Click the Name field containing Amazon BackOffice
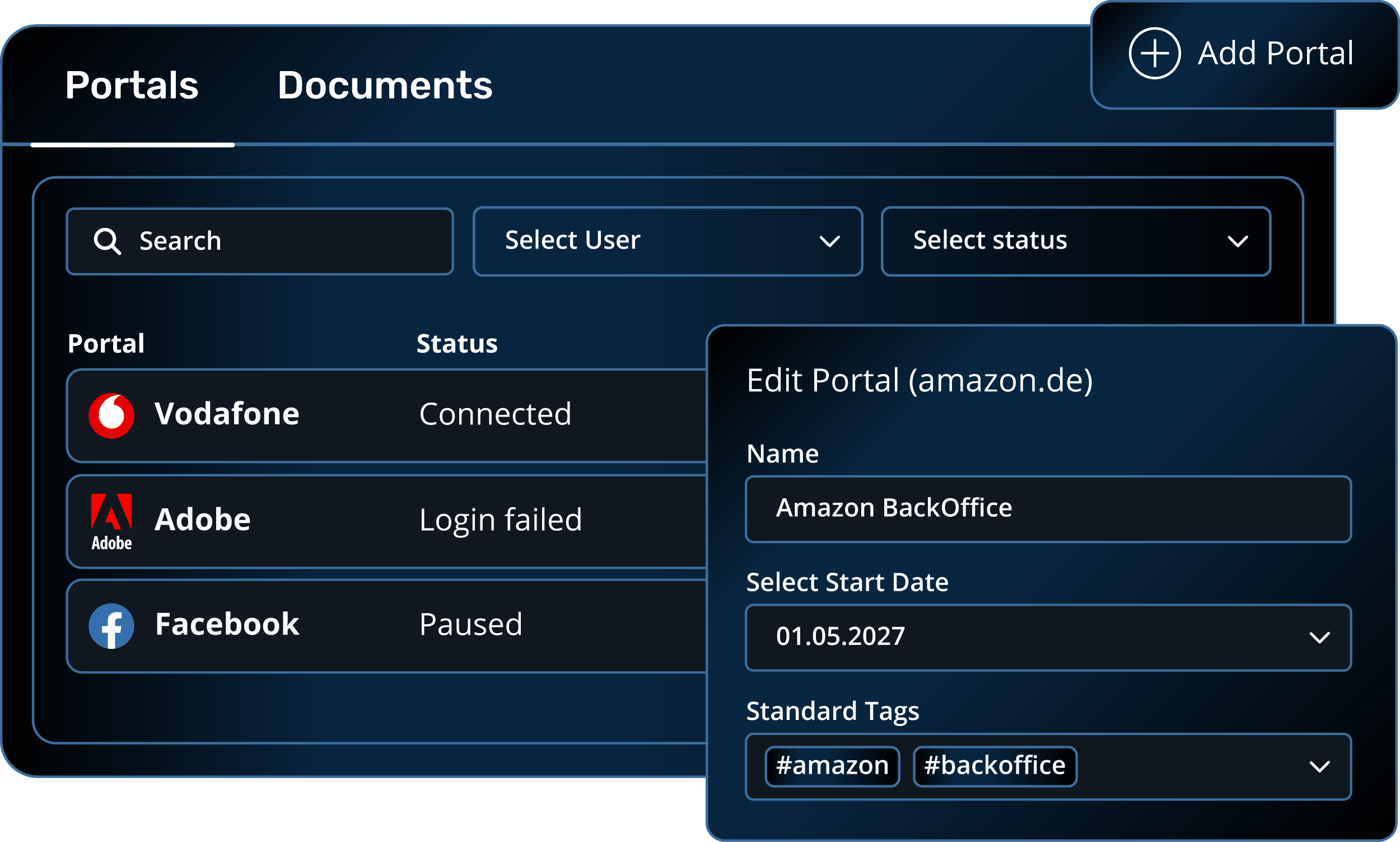 click(1048, 509)
